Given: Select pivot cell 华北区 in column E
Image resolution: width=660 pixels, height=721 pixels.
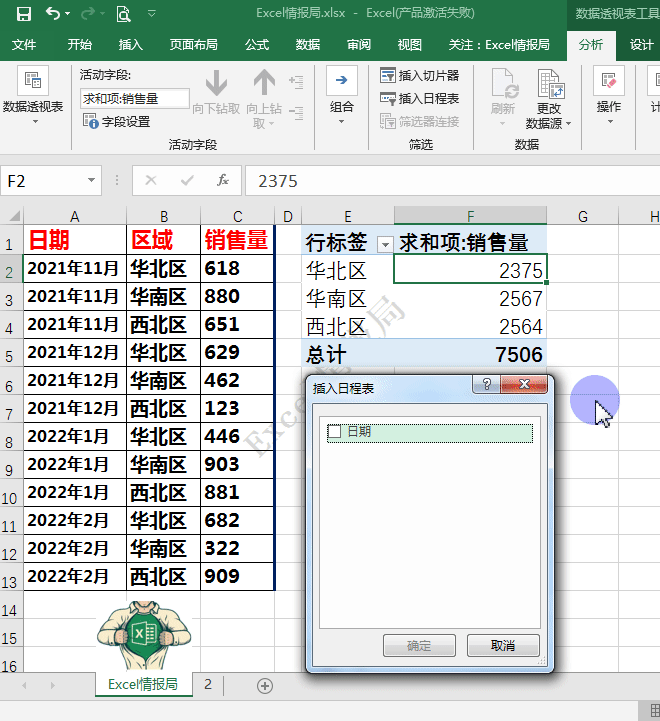Looking at the screenshot, I should tap(348, 270).
